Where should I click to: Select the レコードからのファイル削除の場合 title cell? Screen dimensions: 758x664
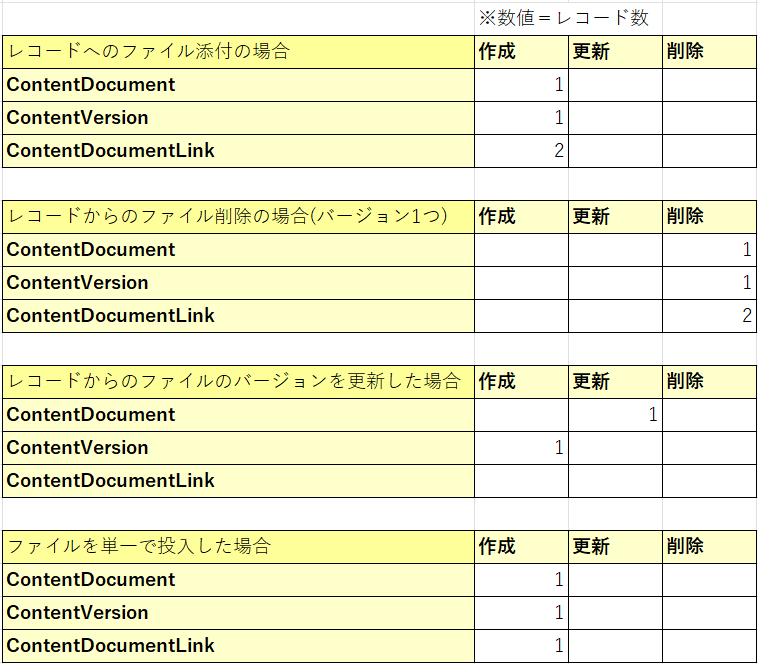(x=239, y=216)
